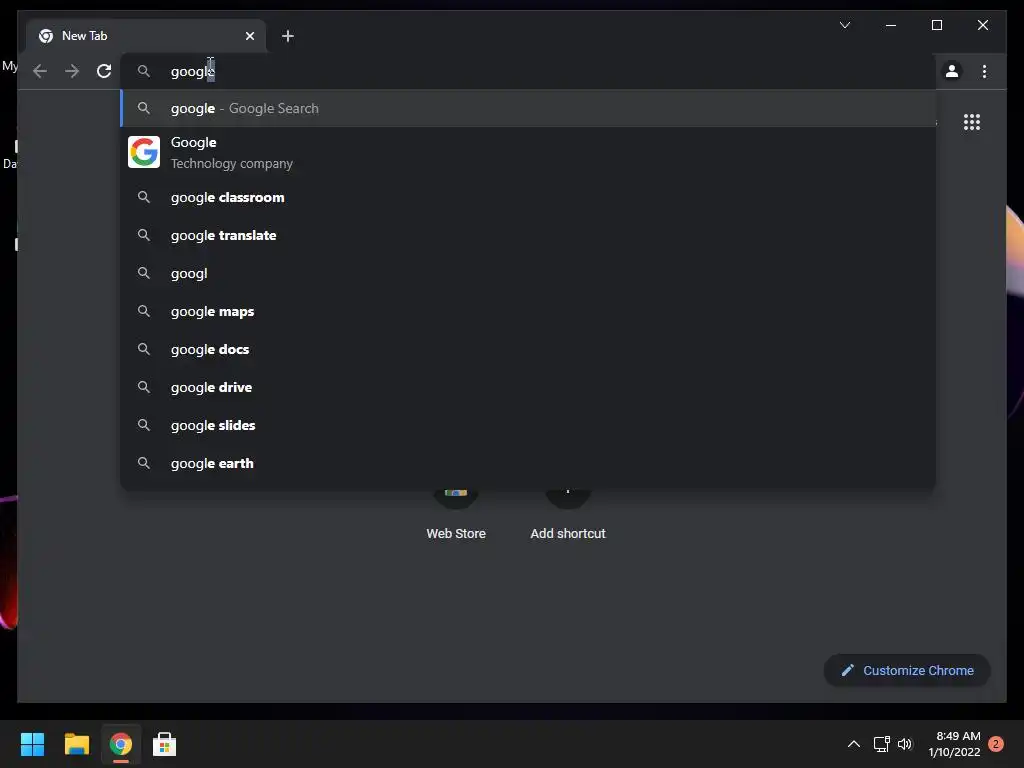The height and width of the screenshot is (768, 1024).
Task: Click the address bar containing google
Action: [528, 71]
